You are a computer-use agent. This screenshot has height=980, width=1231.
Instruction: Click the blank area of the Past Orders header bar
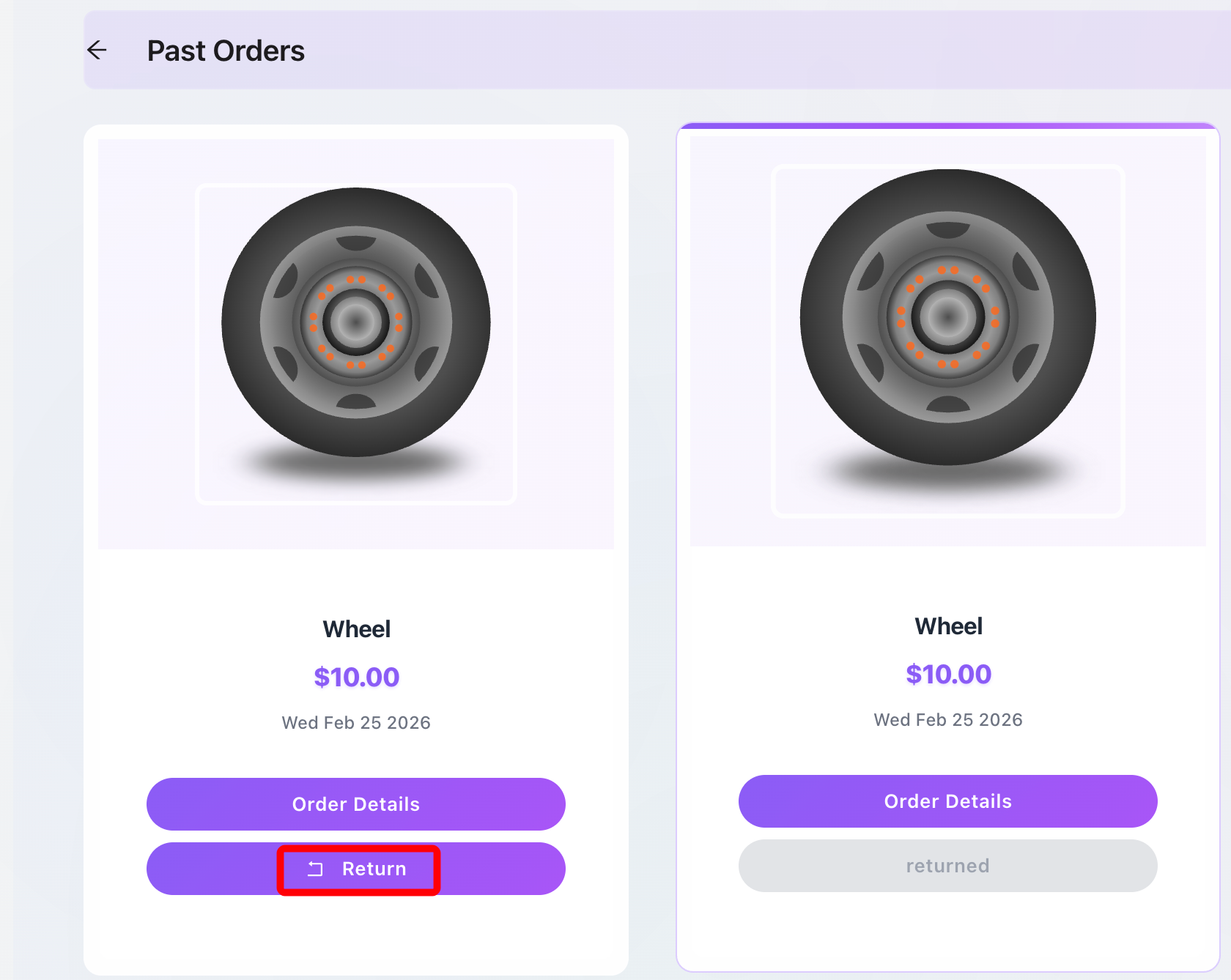(733, 50)
